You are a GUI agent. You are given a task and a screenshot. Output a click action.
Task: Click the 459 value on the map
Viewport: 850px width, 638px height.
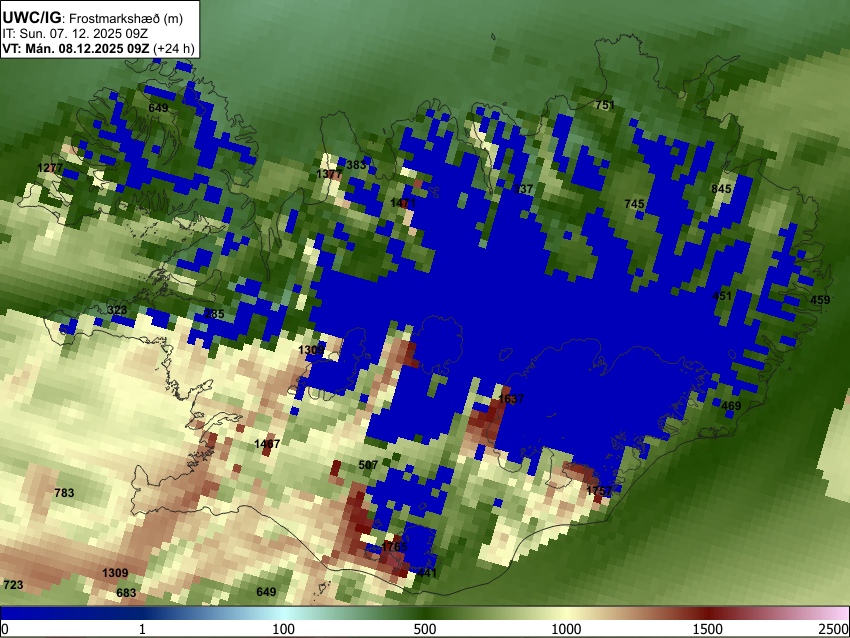click(x=820, y=300)
